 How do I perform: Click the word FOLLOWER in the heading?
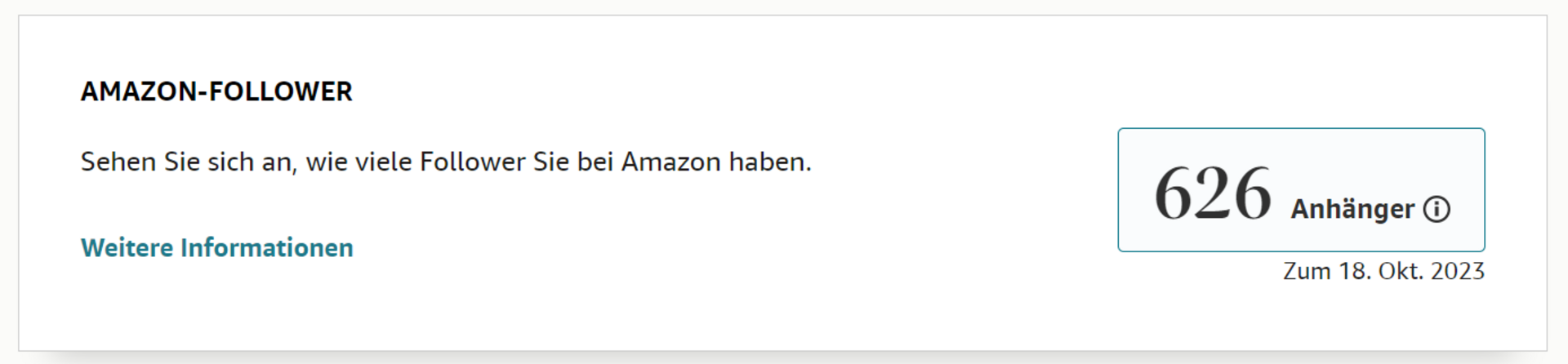click(x=280, y=91)
